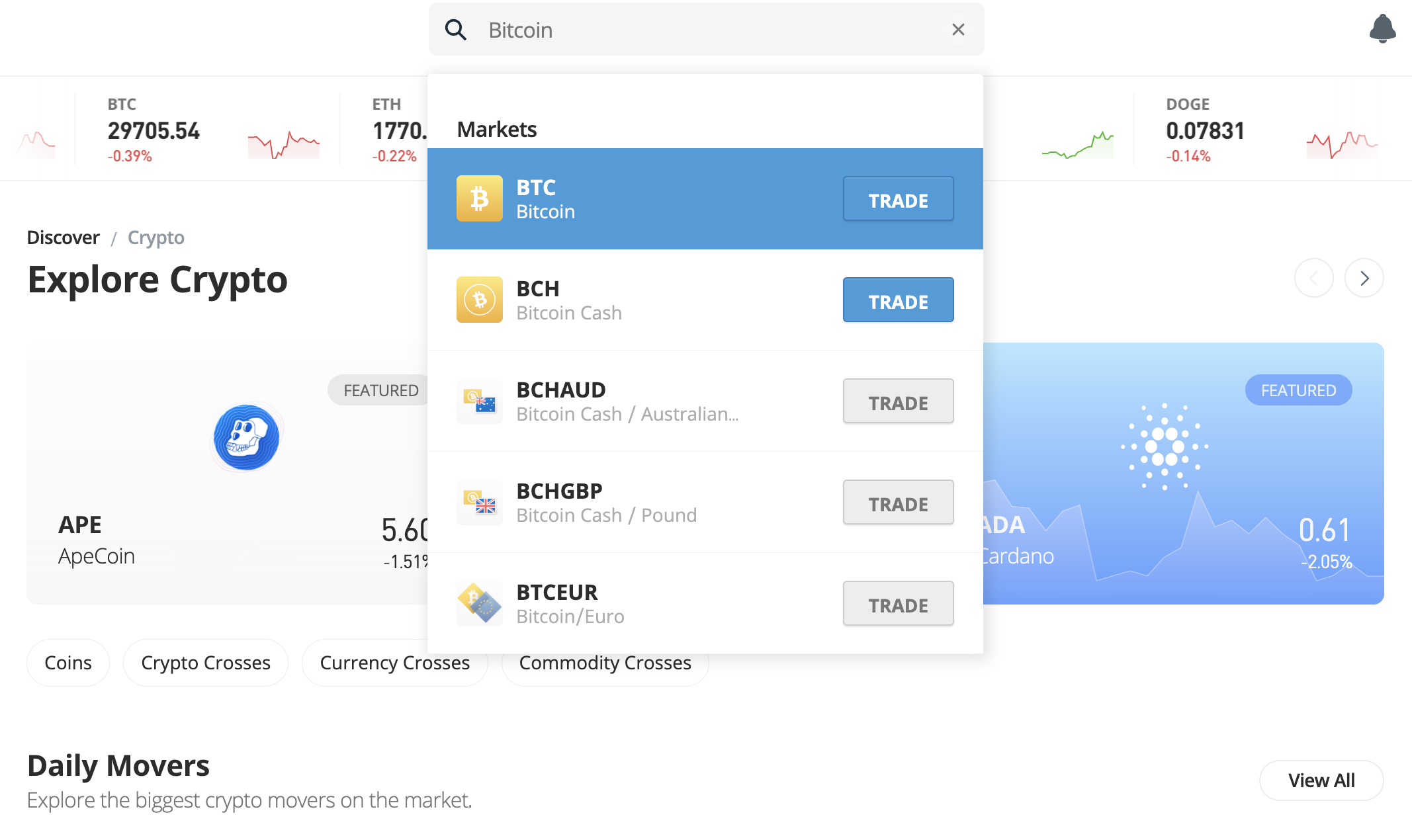
Task: Click the FEATURED badge on Cardano card
Action: (x=1298, y=390)
